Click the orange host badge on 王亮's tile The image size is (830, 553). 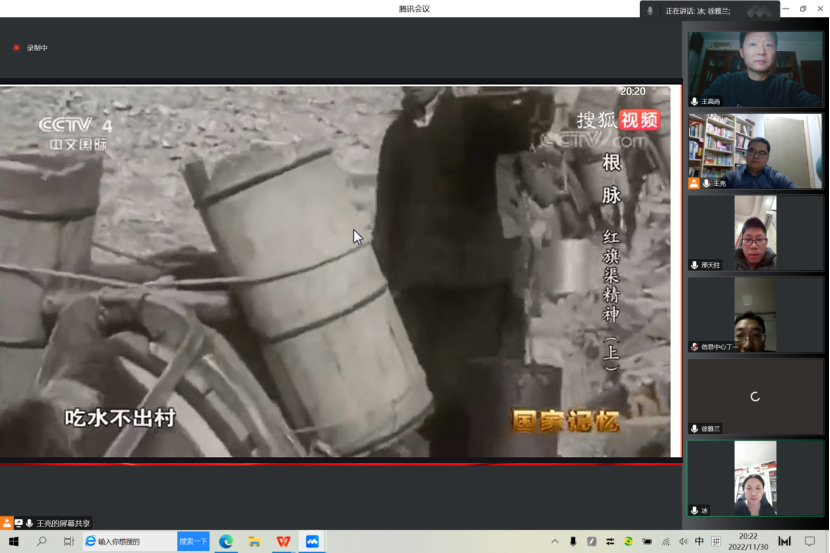coord(694,183)
